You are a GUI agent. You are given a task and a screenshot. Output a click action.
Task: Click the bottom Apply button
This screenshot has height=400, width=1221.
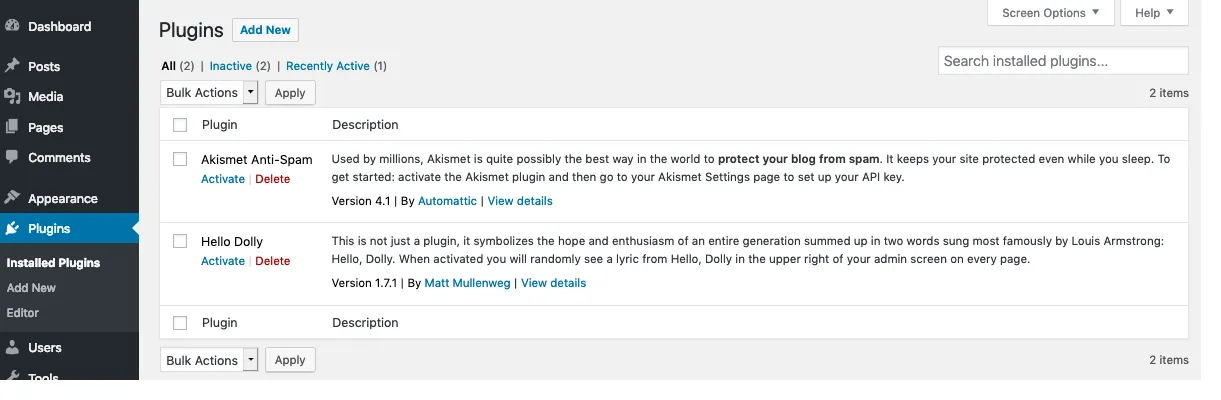click(x=290, y=360)
